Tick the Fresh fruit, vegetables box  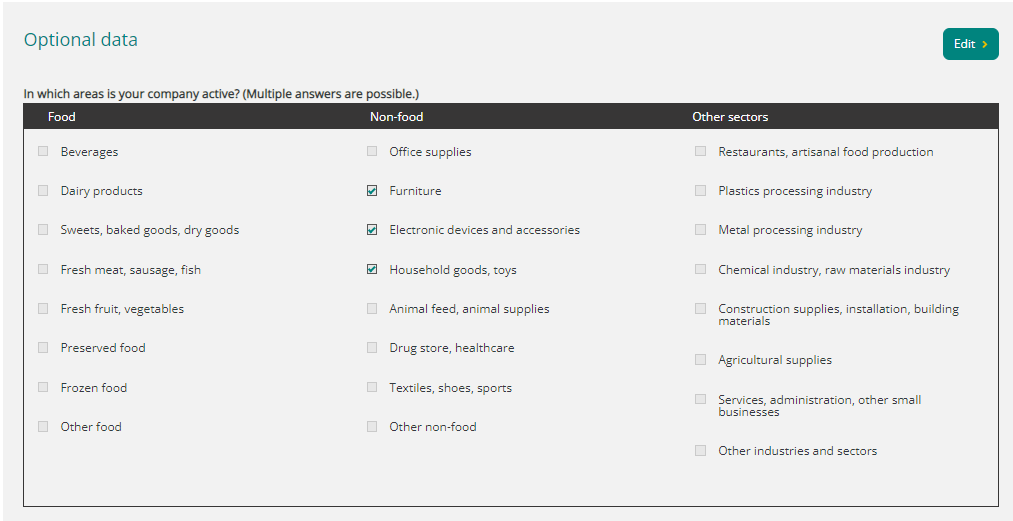pos(43,308)
